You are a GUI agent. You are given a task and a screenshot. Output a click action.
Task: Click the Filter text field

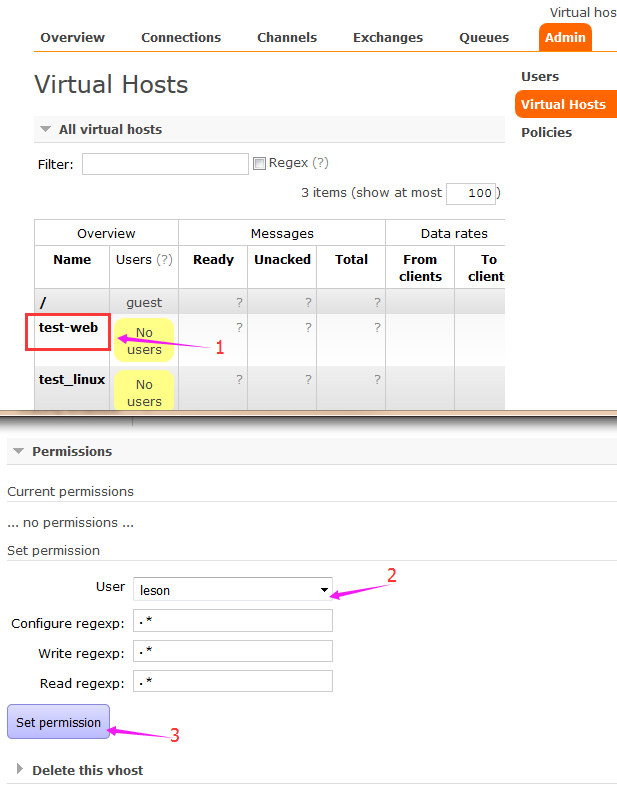(x=165, y=164)
